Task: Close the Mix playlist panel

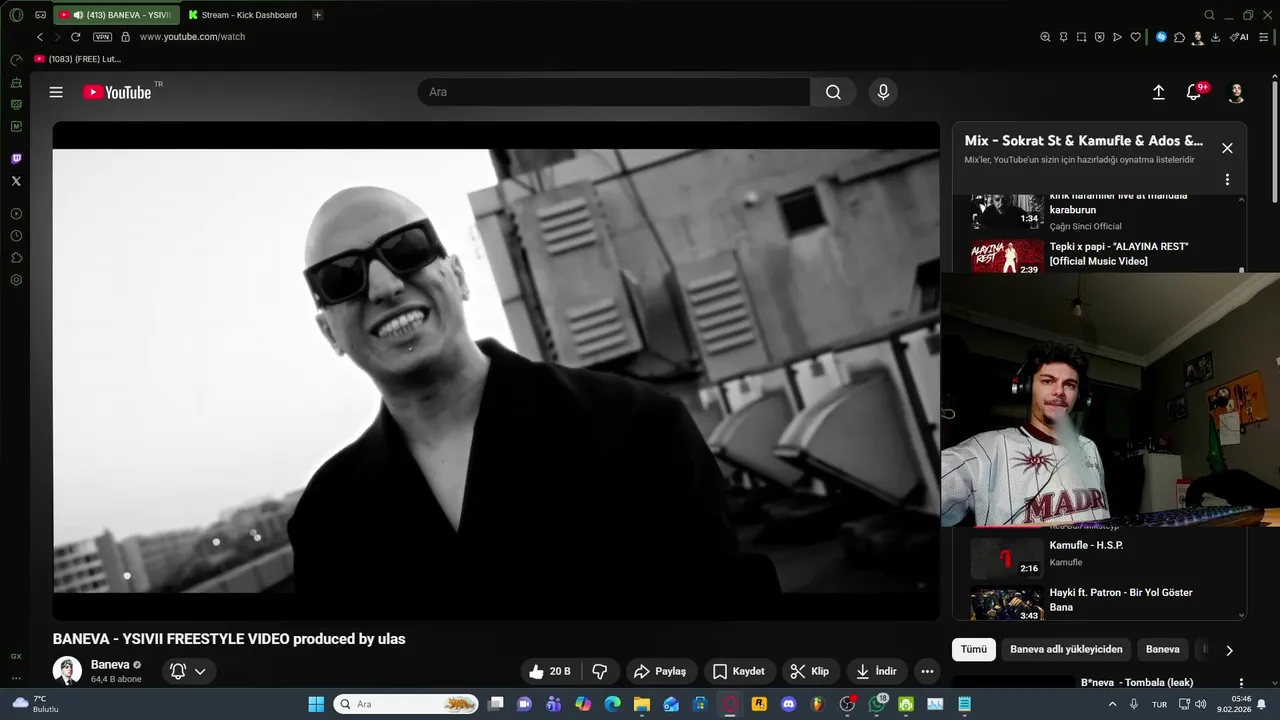Action: 1227,148
